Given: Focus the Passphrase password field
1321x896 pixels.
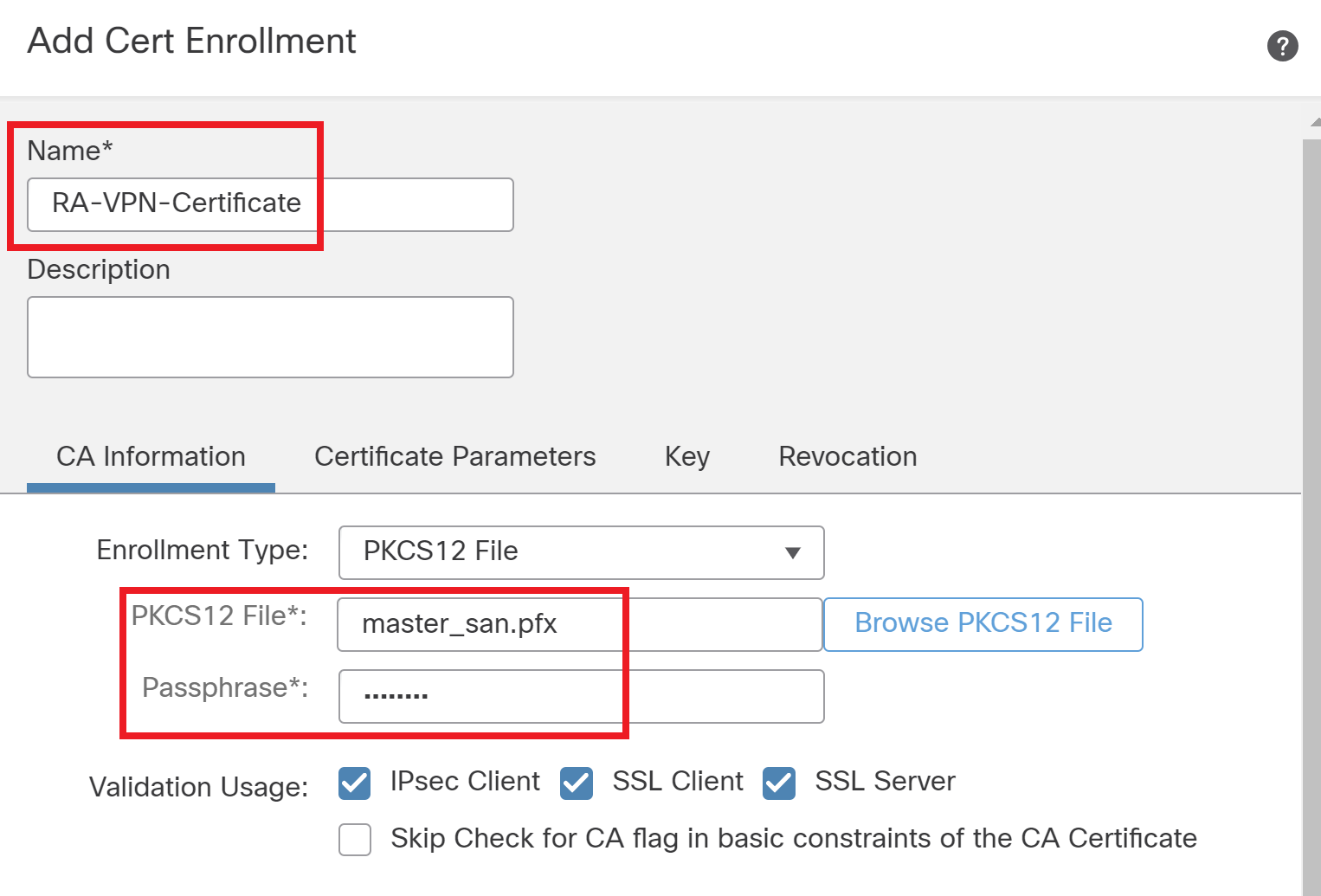Looking at the screenshot, I should (580, 696).
